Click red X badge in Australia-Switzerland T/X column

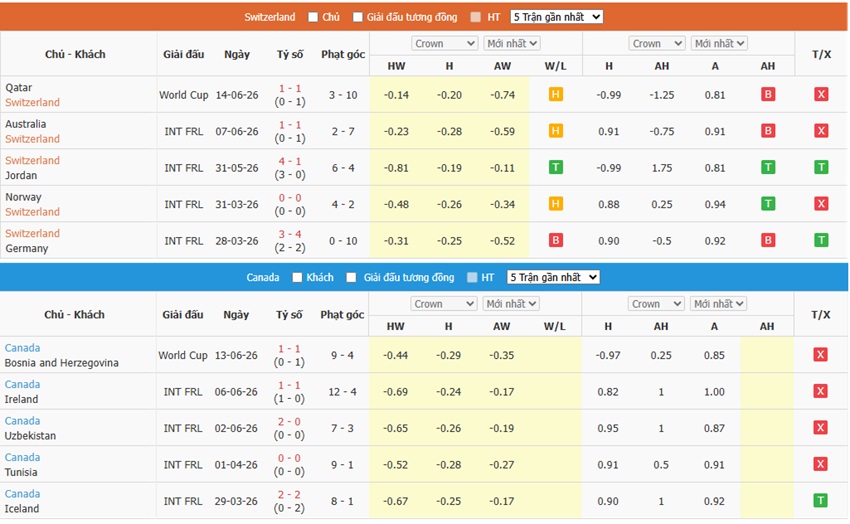(x=821, y=131)
